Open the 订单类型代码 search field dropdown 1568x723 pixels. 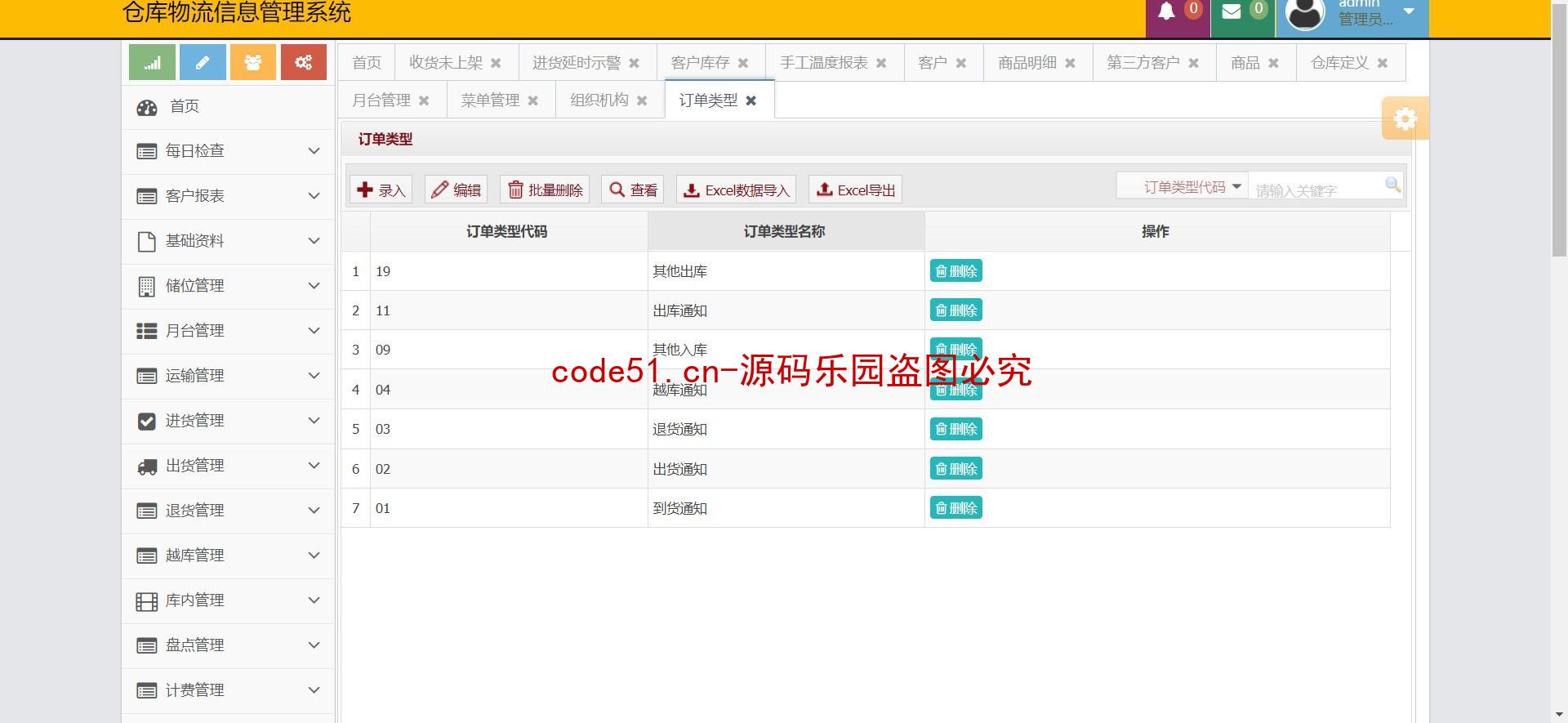click(1183, 186)
